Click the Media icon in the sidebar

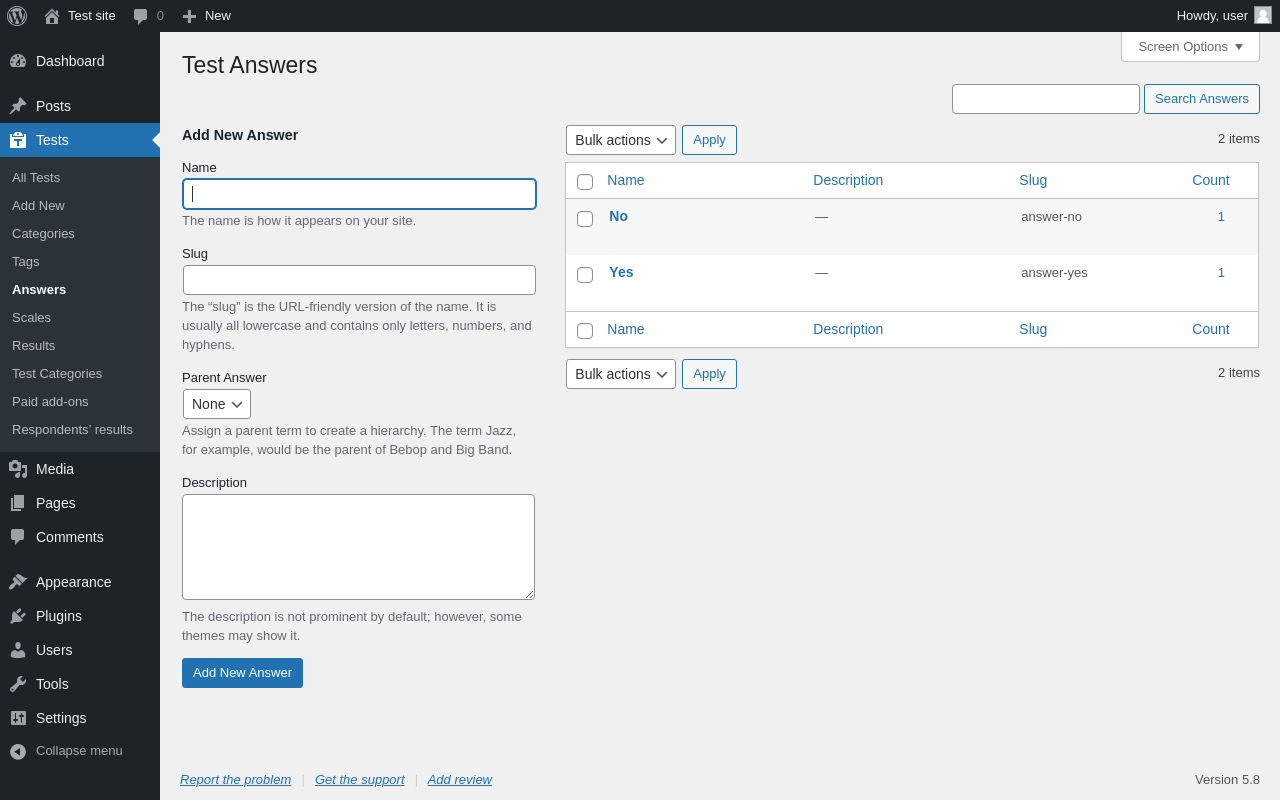click(x=18, y=469)
